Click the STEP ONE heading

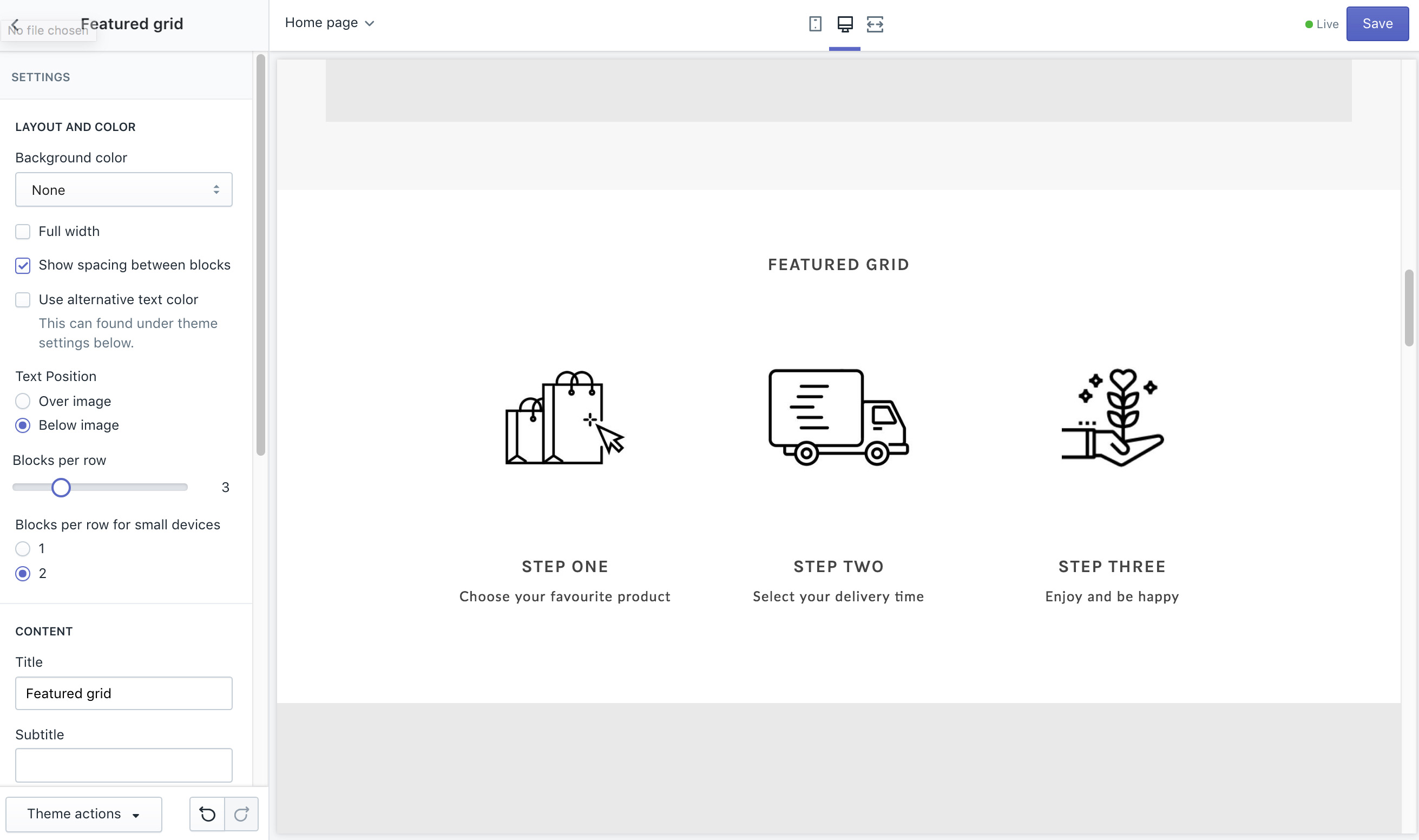click(565, 567)
